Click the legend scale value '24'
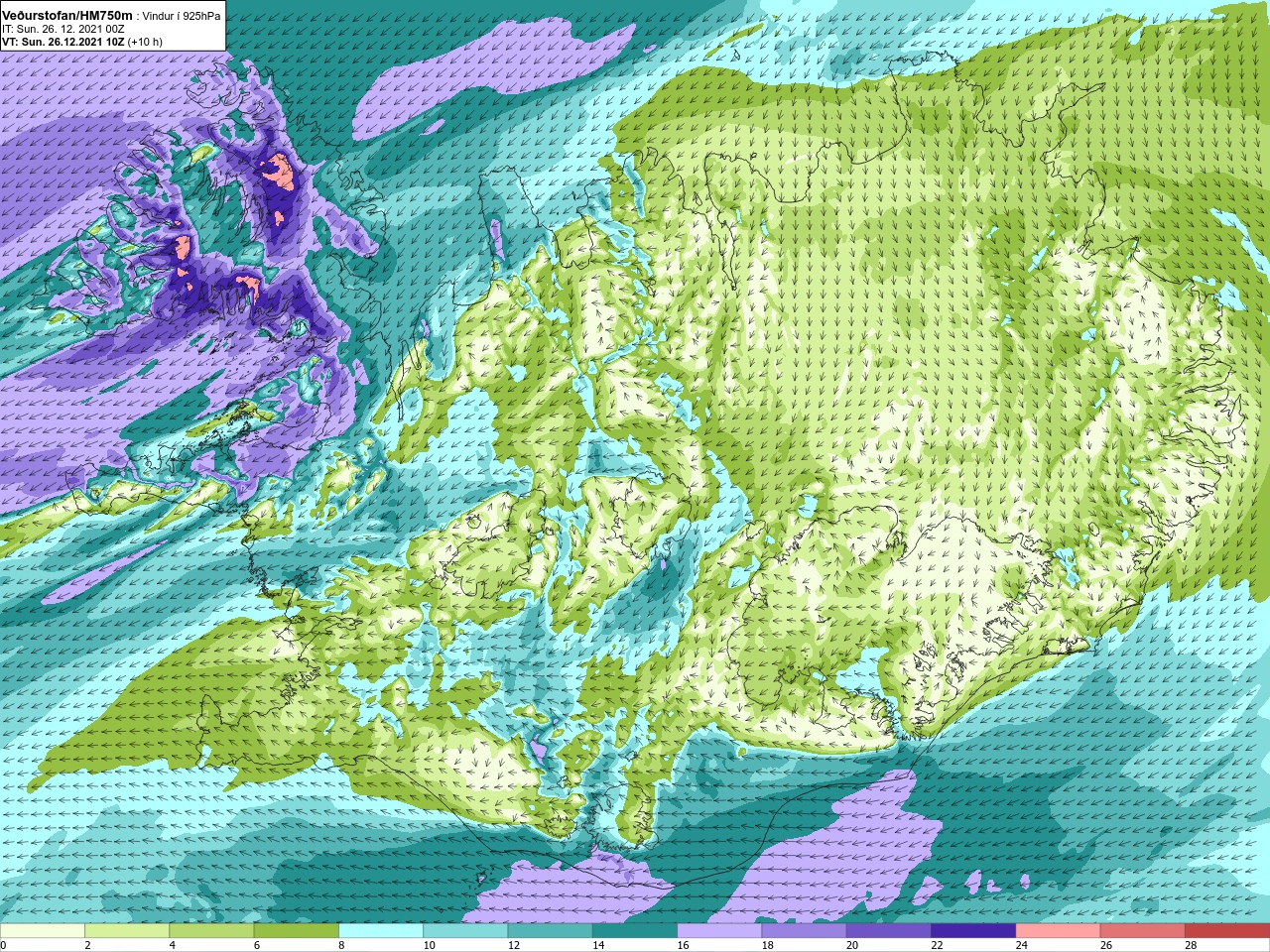 click(1022, 945)
